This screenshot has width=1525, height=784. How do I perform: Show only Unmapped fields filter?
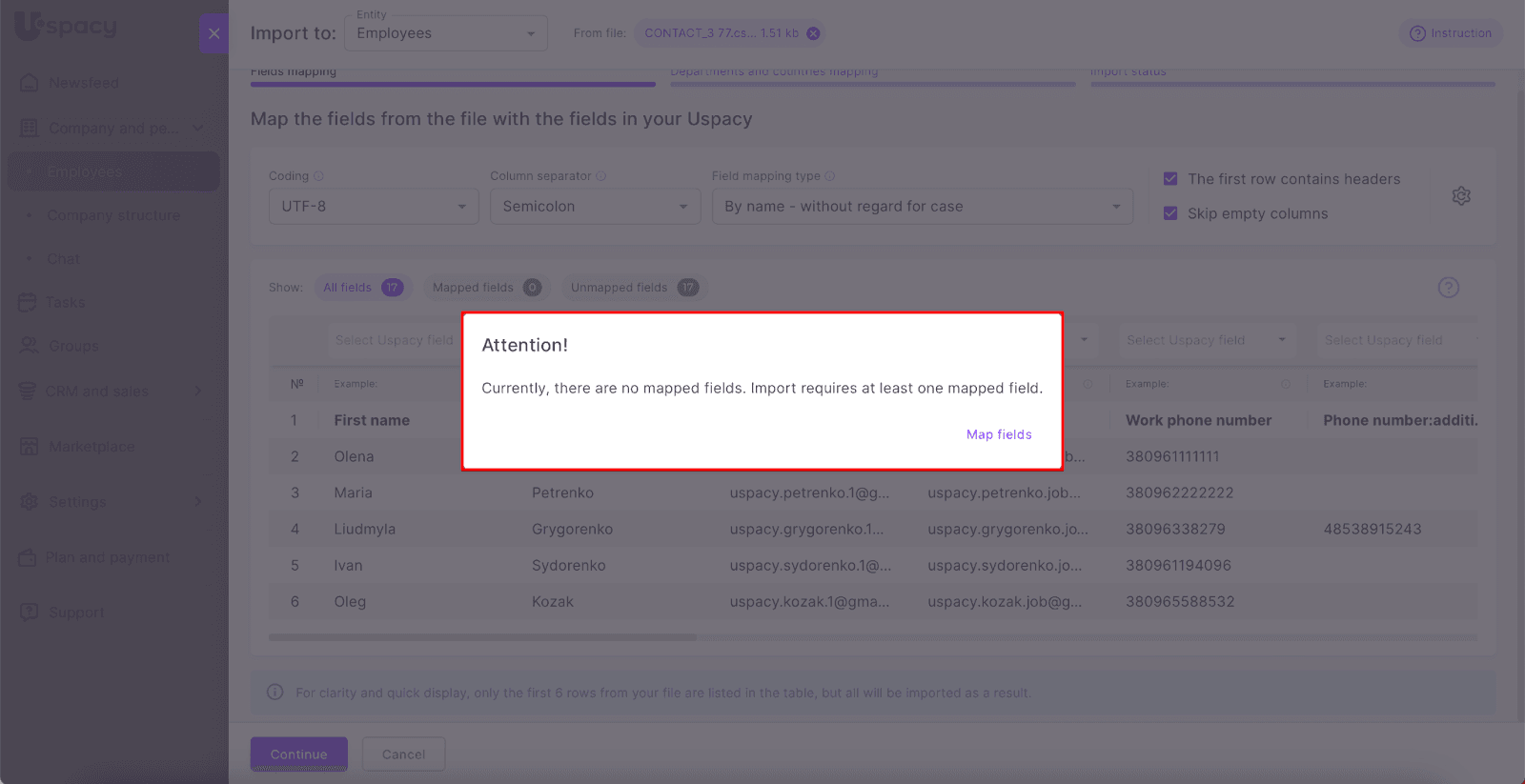point(634,288)
